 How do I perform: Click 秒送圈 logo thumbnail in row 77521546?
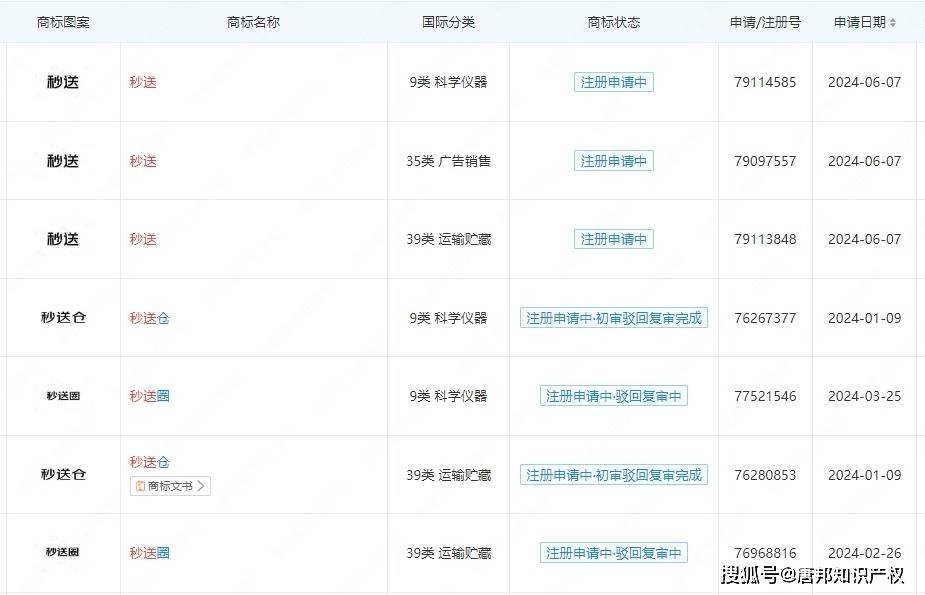tap(63, 396)
